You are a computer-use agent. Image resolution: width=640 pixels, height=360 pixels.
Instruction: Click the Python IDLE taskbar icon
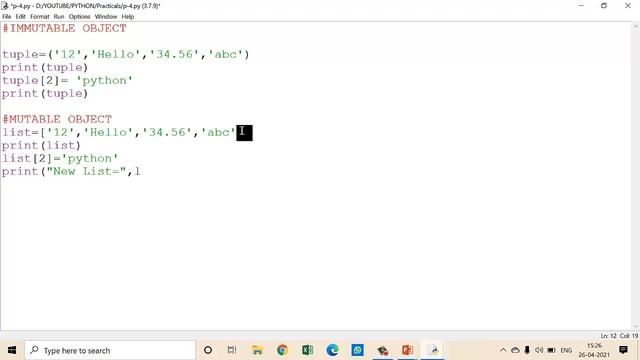coord(433,350)
